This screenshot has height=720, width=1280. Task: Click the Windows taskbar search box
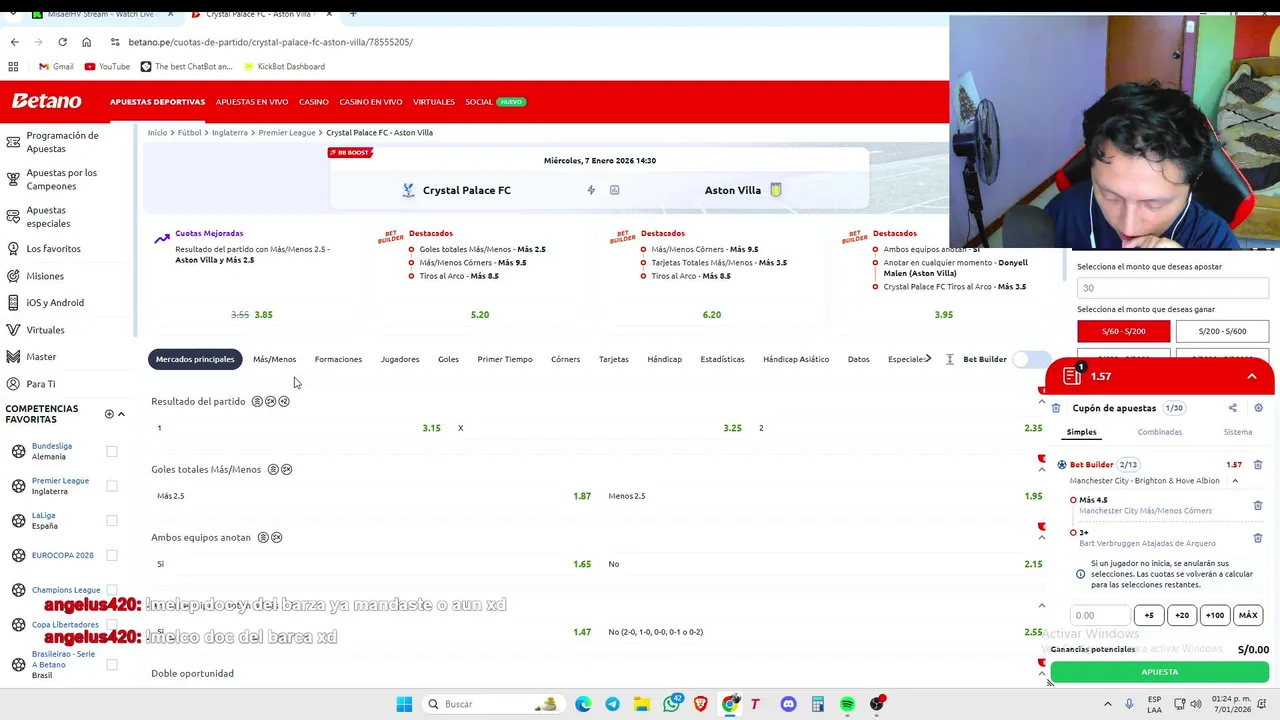click(x=492, y=704)
